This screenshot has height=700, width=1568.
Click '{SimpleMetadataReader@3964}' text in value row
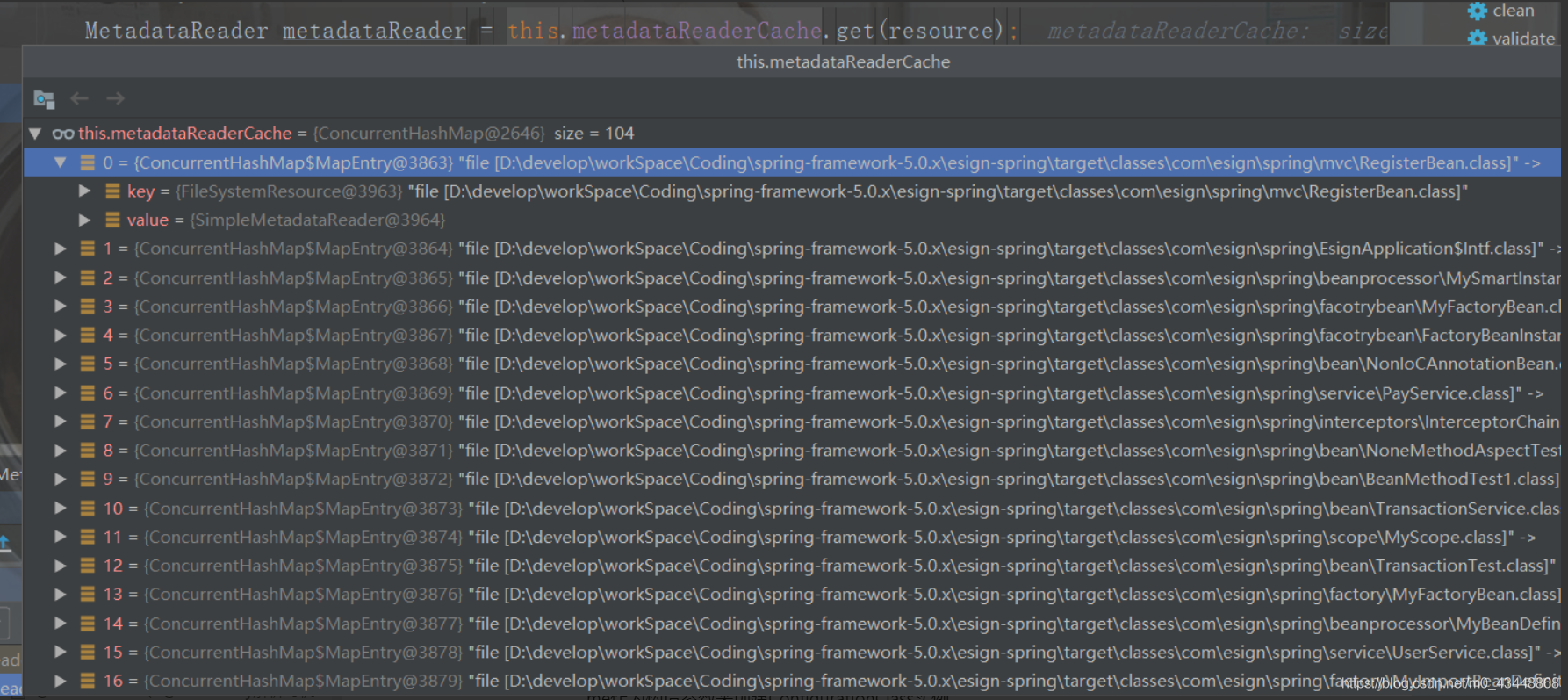click(318, 220)
